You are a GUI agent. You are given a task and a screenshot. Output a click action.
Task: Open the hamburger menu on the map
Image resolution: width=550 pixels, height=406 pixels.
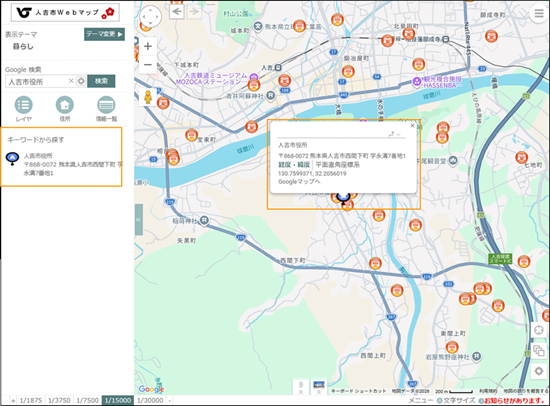click(539, 13)
